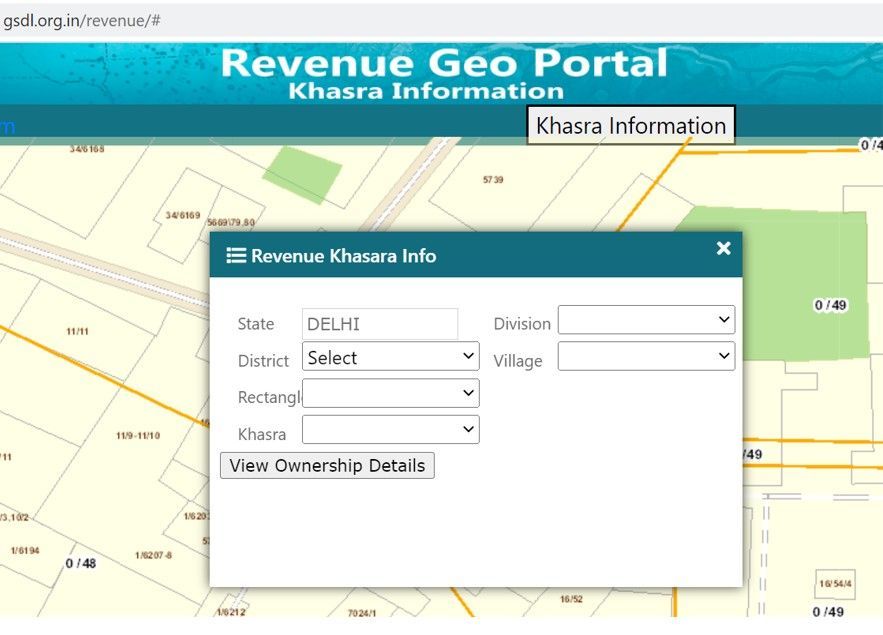The width and height of the screenshot is (883, 635).
Task: Click the State field showing DELHI
Action: 379,323
